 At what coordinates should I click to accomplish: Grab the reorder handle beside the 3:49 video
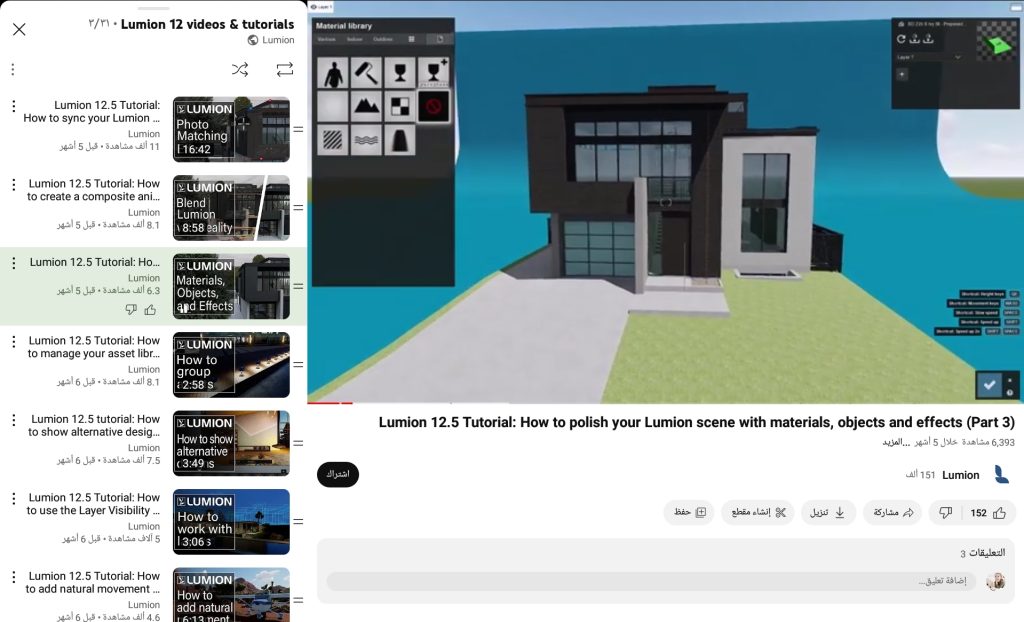298,443
